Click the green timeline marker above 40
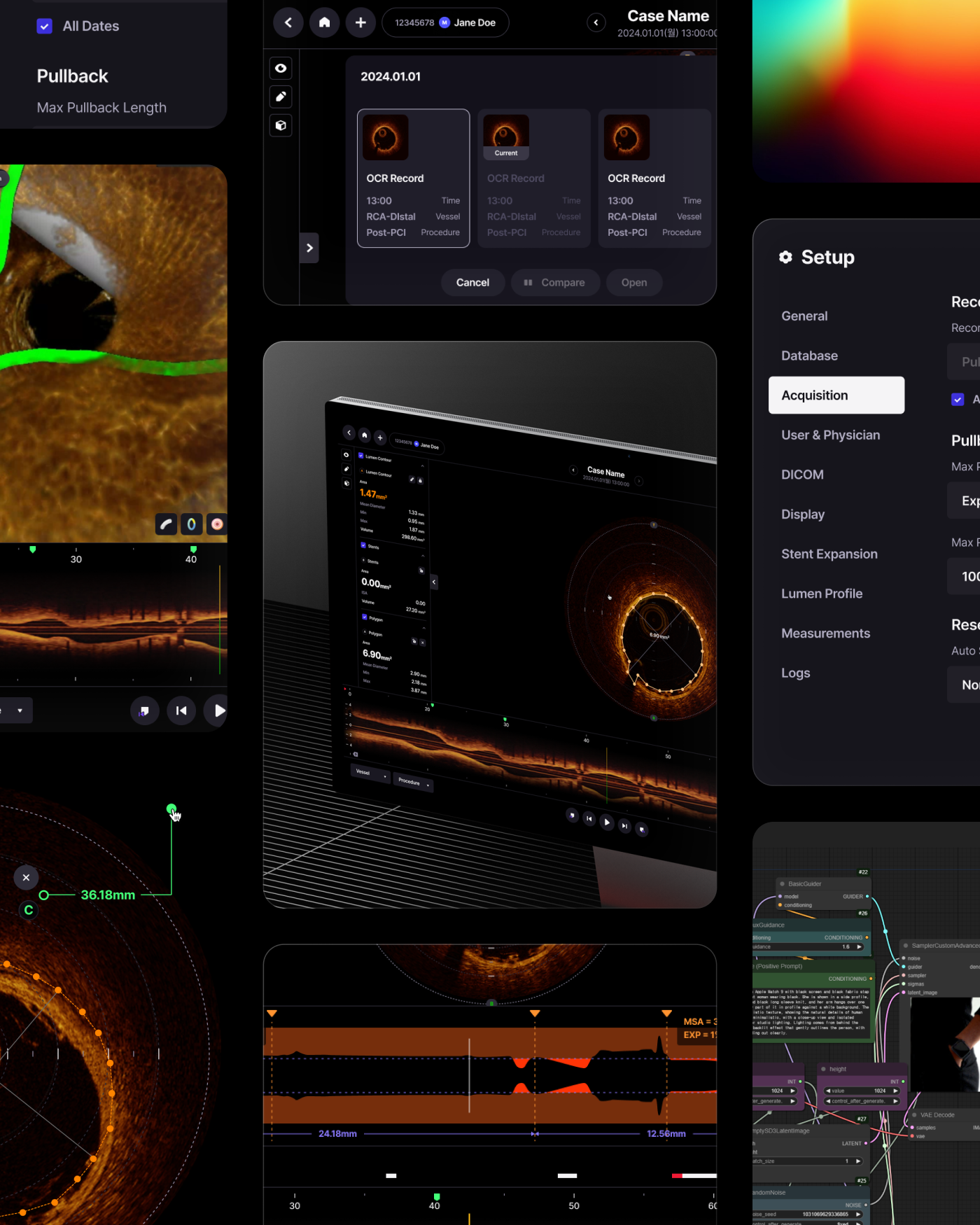 tap(193, 549)
